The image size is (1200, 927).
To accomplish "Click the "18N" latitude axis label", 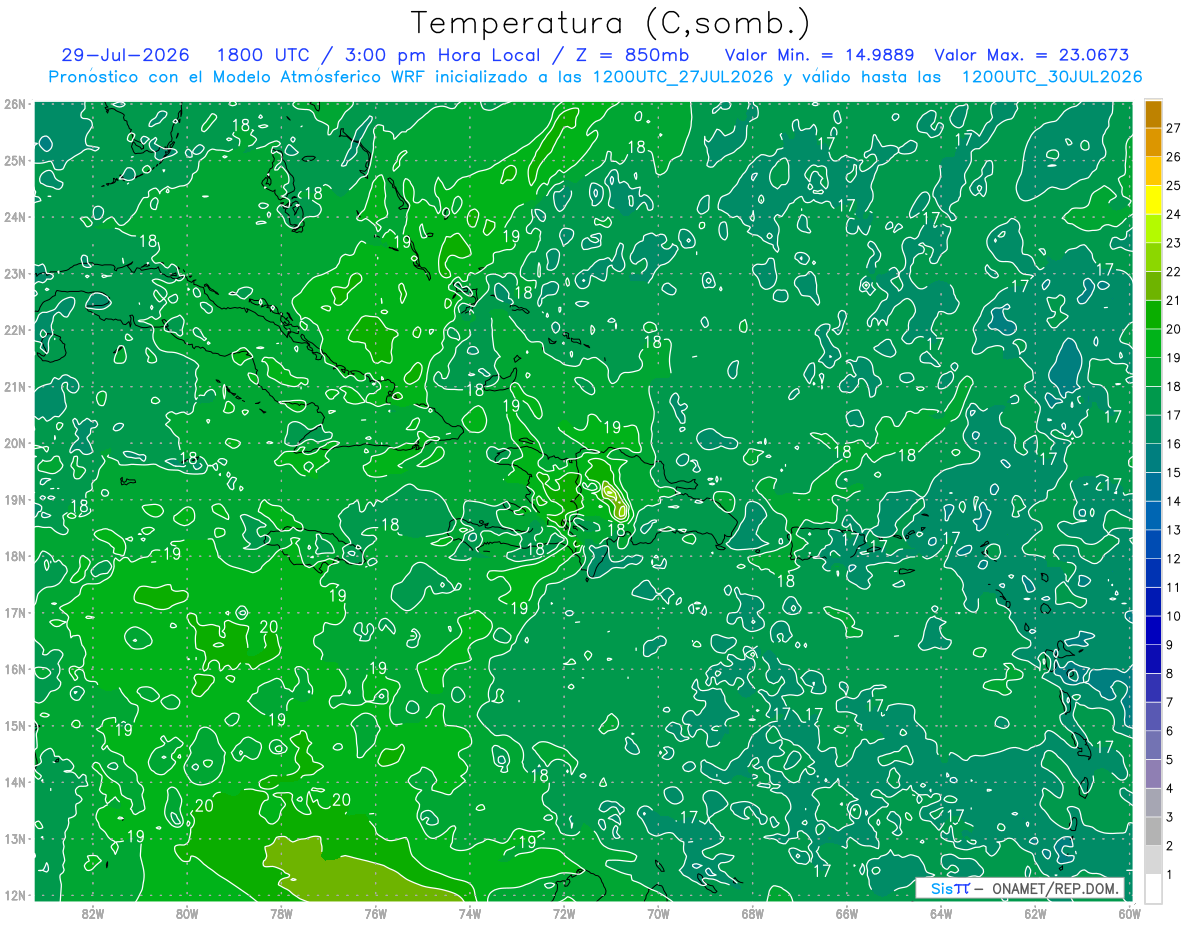I will click(x=15, y=556).
